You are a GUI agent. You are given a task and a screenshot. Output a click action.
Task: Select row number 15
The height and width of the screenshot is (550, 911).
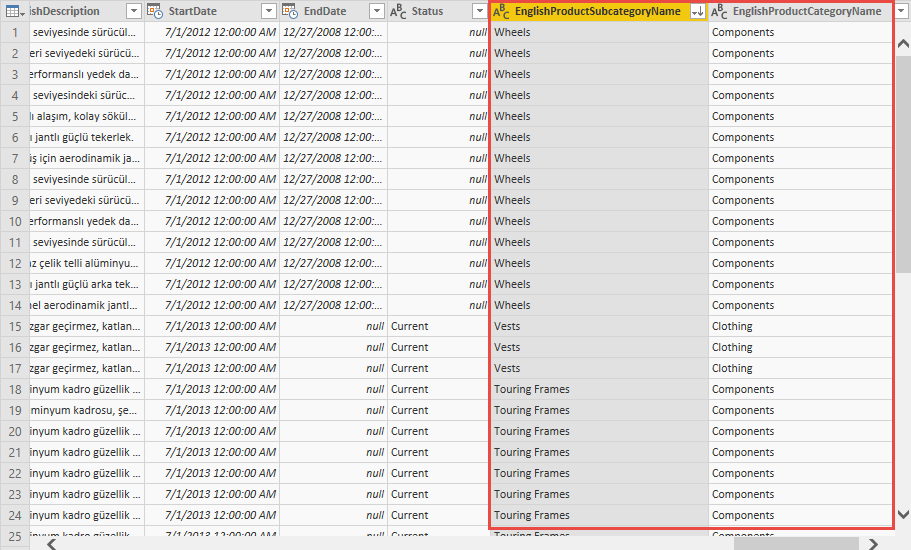tap(15, 326)
